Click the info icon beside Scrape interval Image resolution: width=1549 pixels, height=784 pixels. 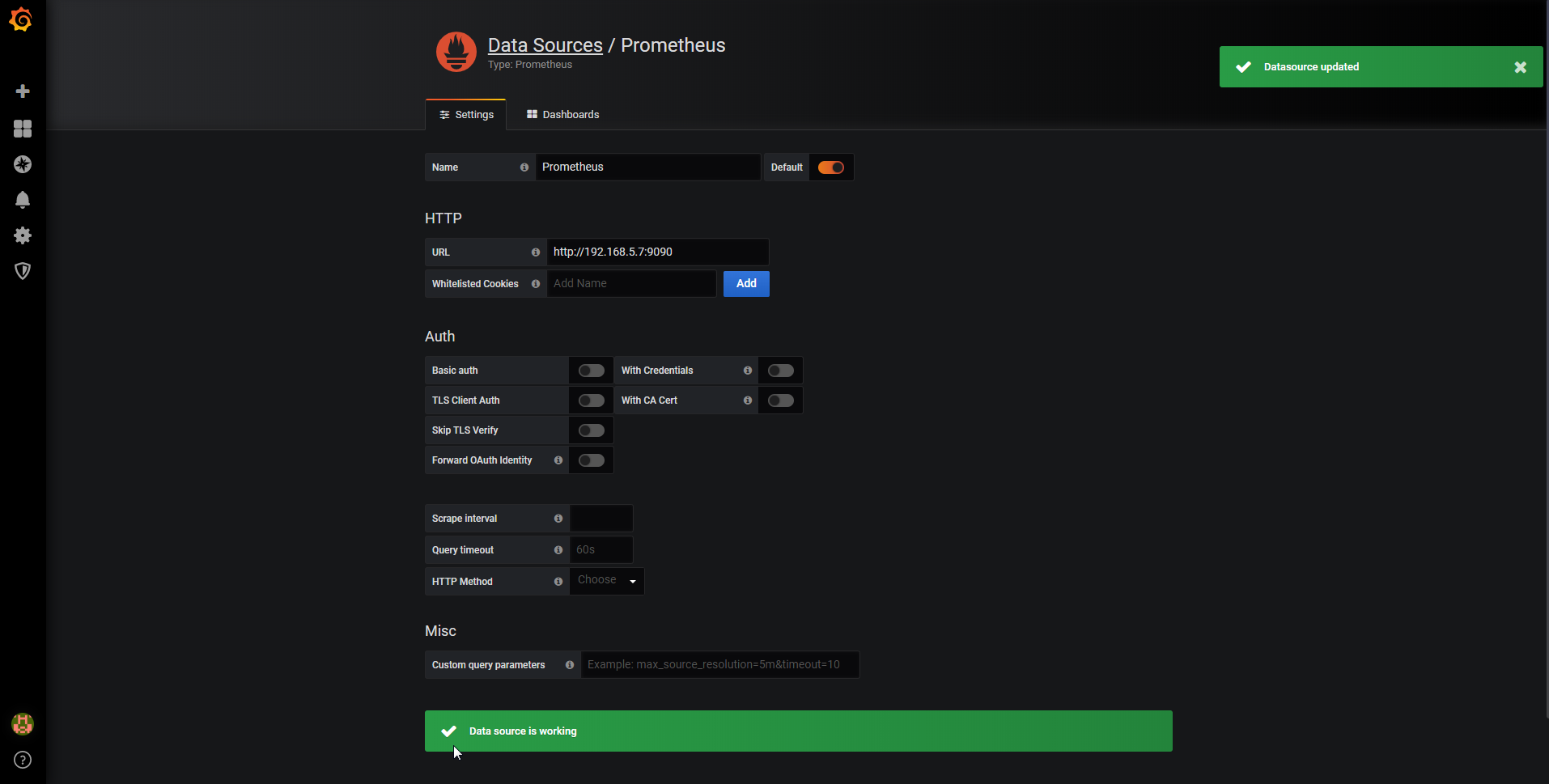tap(558, 519)
